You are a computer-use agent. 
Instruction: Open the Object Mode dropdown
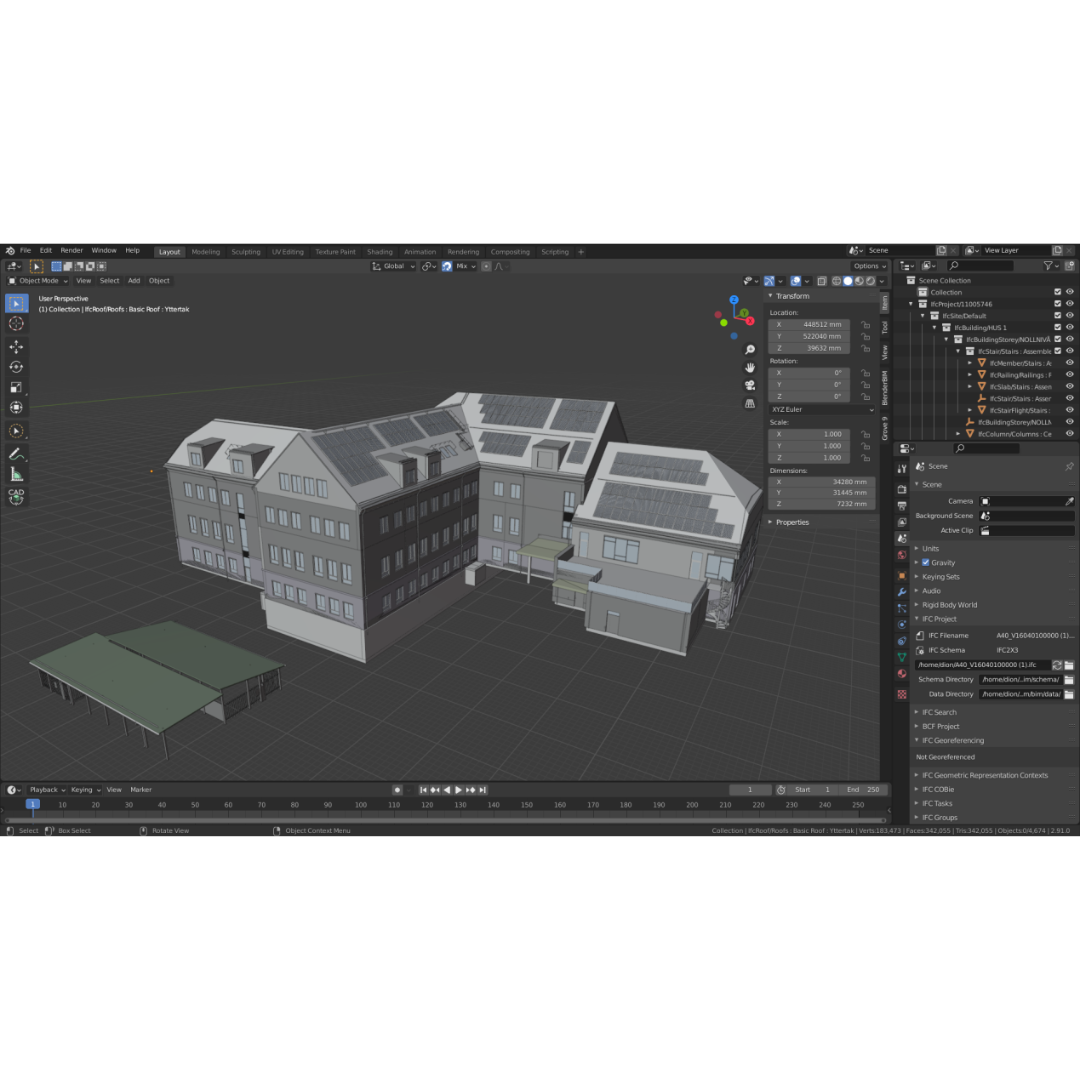39,281
